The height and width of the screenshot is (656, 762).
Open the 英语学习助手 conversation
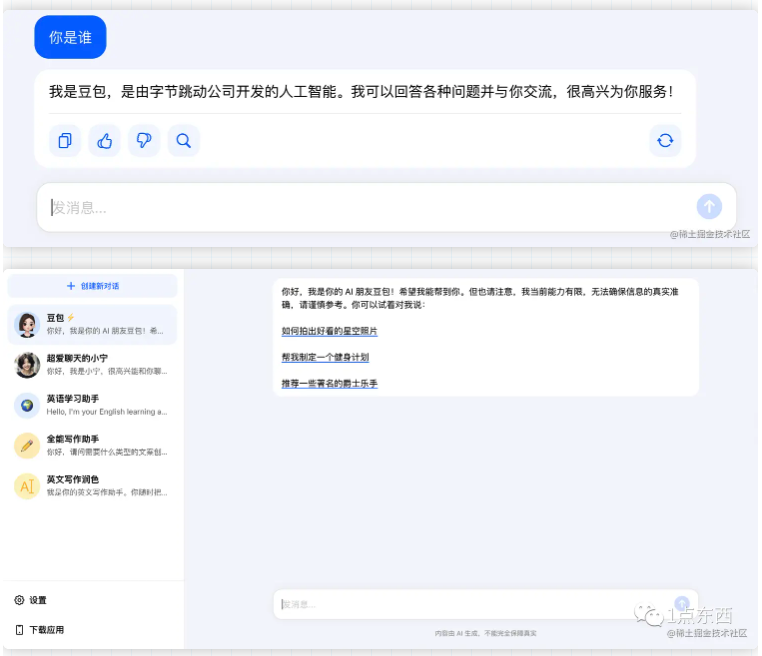point(92,405)
